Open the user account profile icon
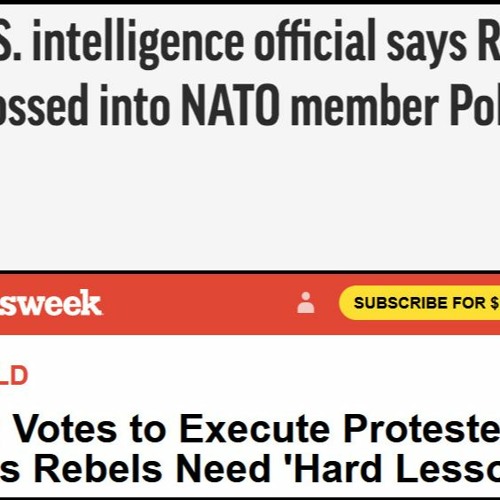Viewport: 500px width, 500px height. click(306, 303)
